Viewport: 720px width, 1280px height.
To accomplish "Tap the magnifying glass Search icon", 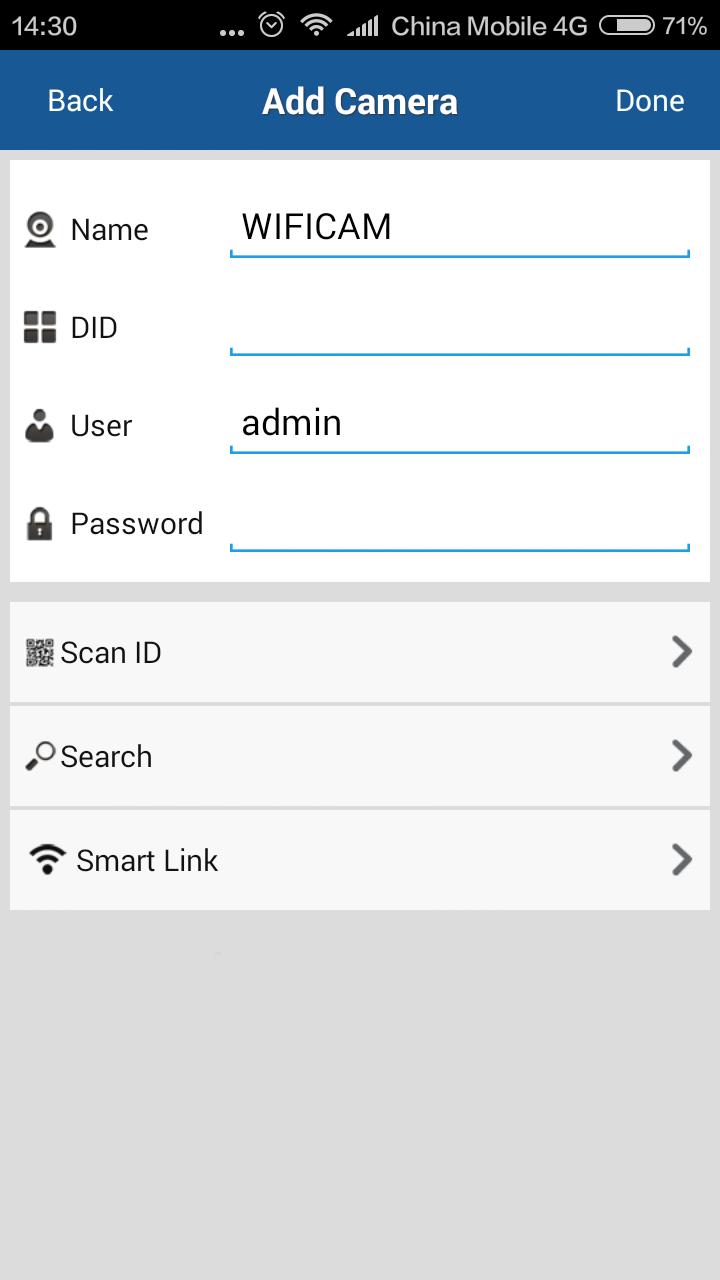I will (40, 757).
